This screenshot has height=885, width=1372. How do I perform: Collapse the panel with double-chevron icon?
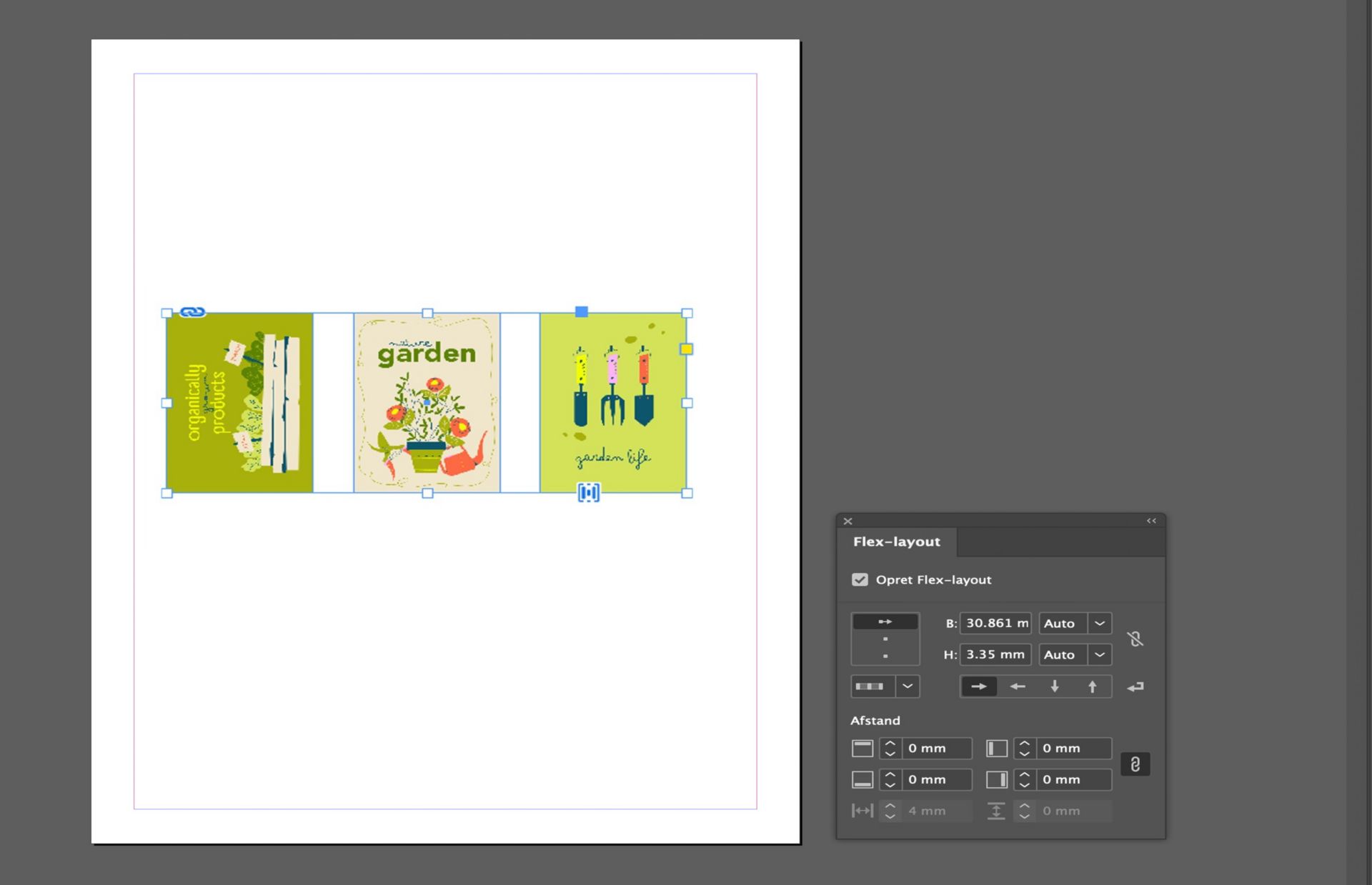(x=1150, y=521)
